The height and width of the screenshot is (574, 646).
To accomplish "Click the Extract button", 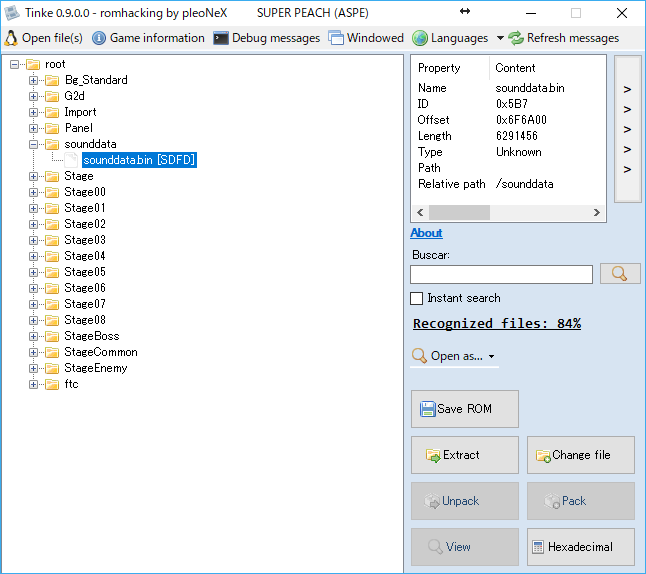I will (x=465, y=455).
